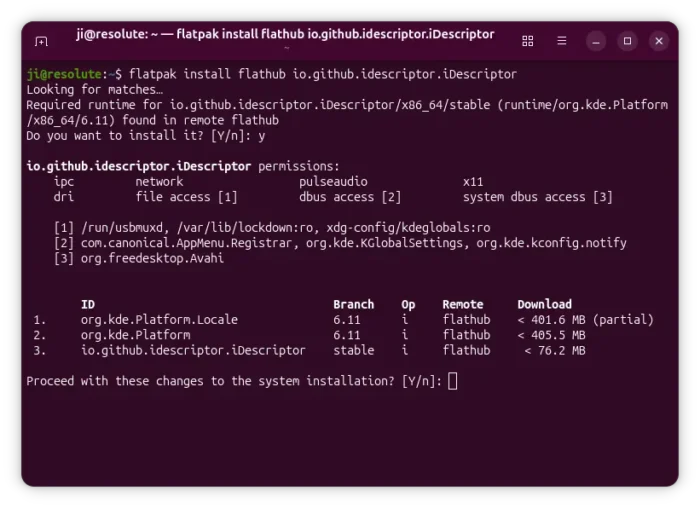Click the '< 76.2 MB' download size
The width and height of the screenshot is (700, 508).
coord(555,350)
